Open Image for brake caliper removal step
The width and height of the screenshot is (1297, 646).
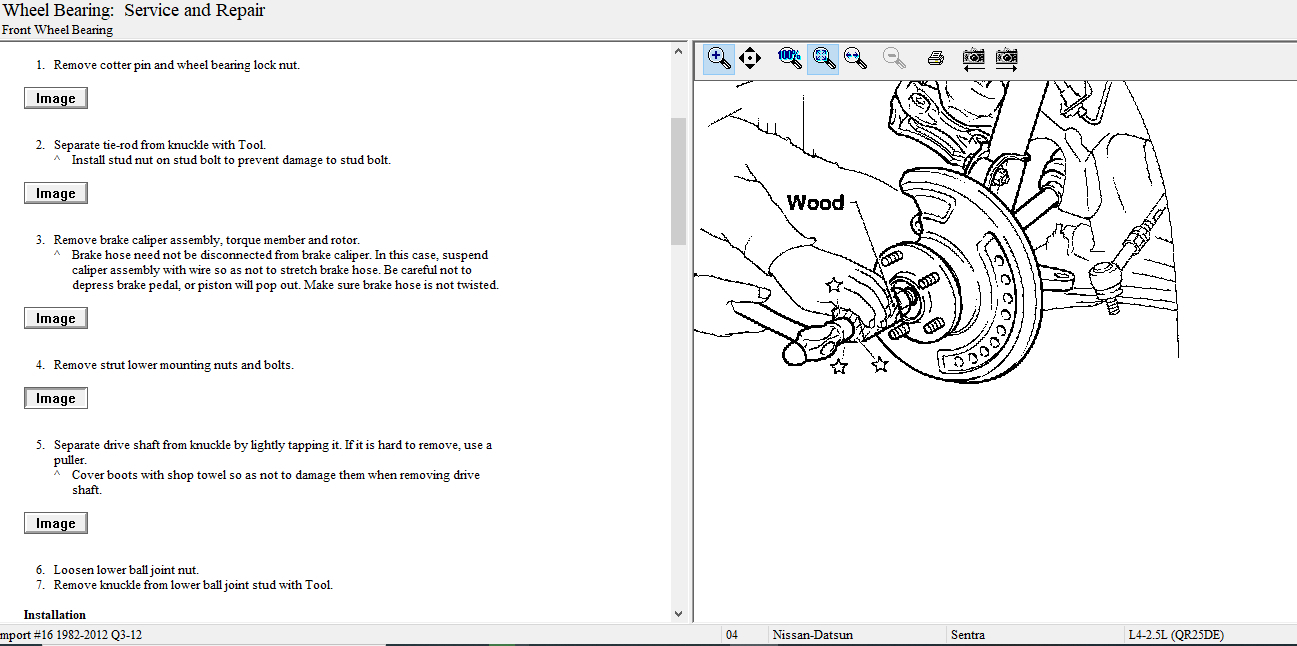click(x=56, y=318)
